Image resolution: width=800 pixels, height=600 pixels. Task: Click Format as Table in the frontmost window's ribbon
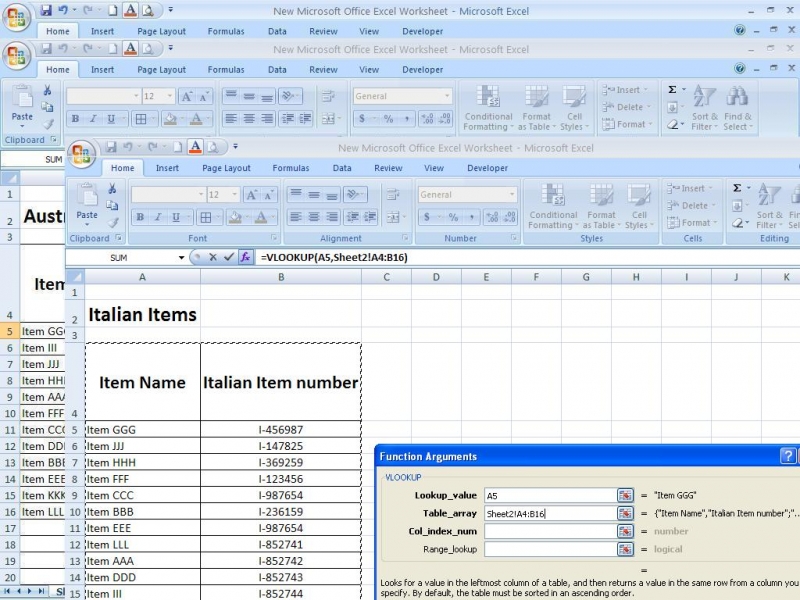601,205
